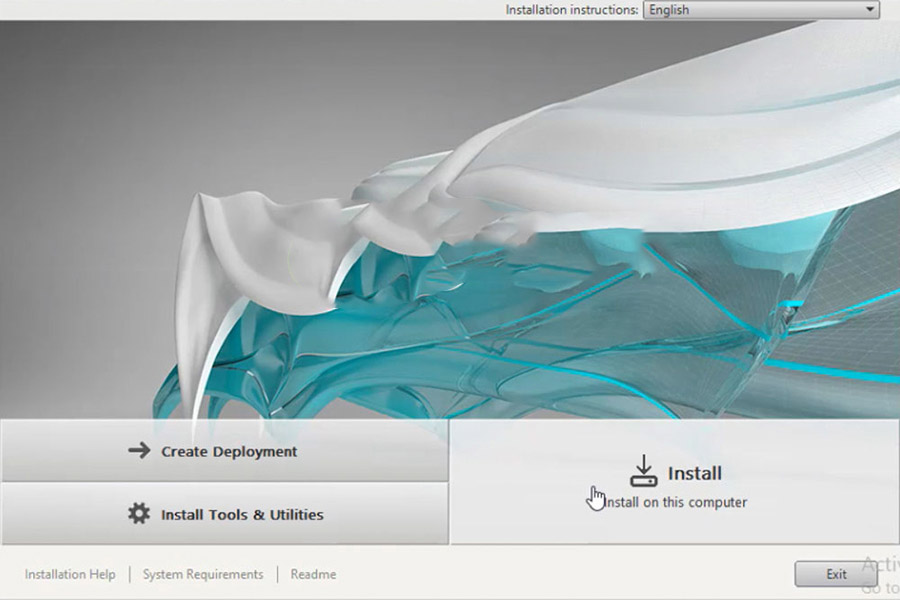The image size is (900, 600).
Task: Exit the installer with the Exit button
Action: 836,574
